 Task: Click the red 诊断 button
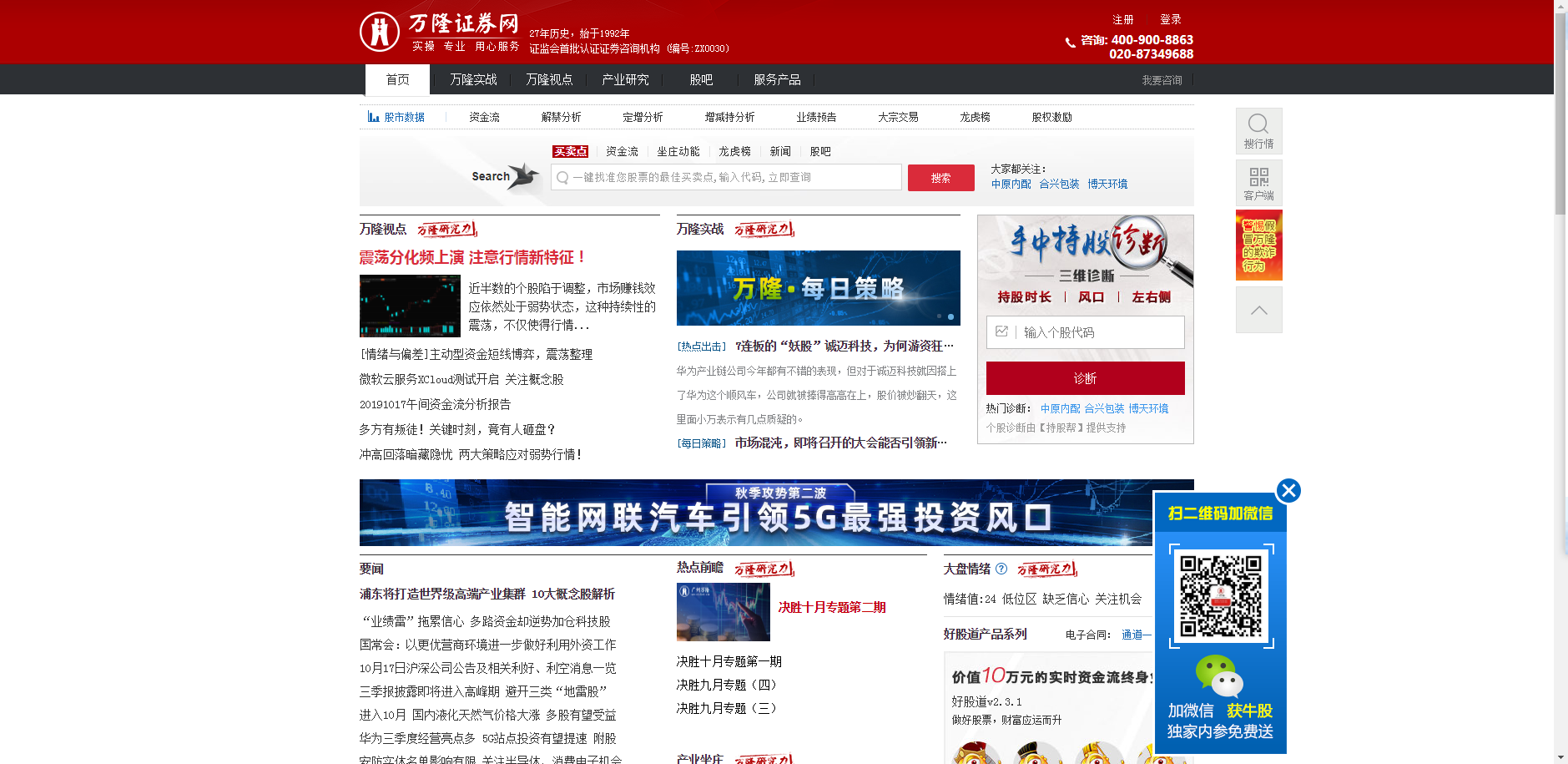[x=1085, y=378]
